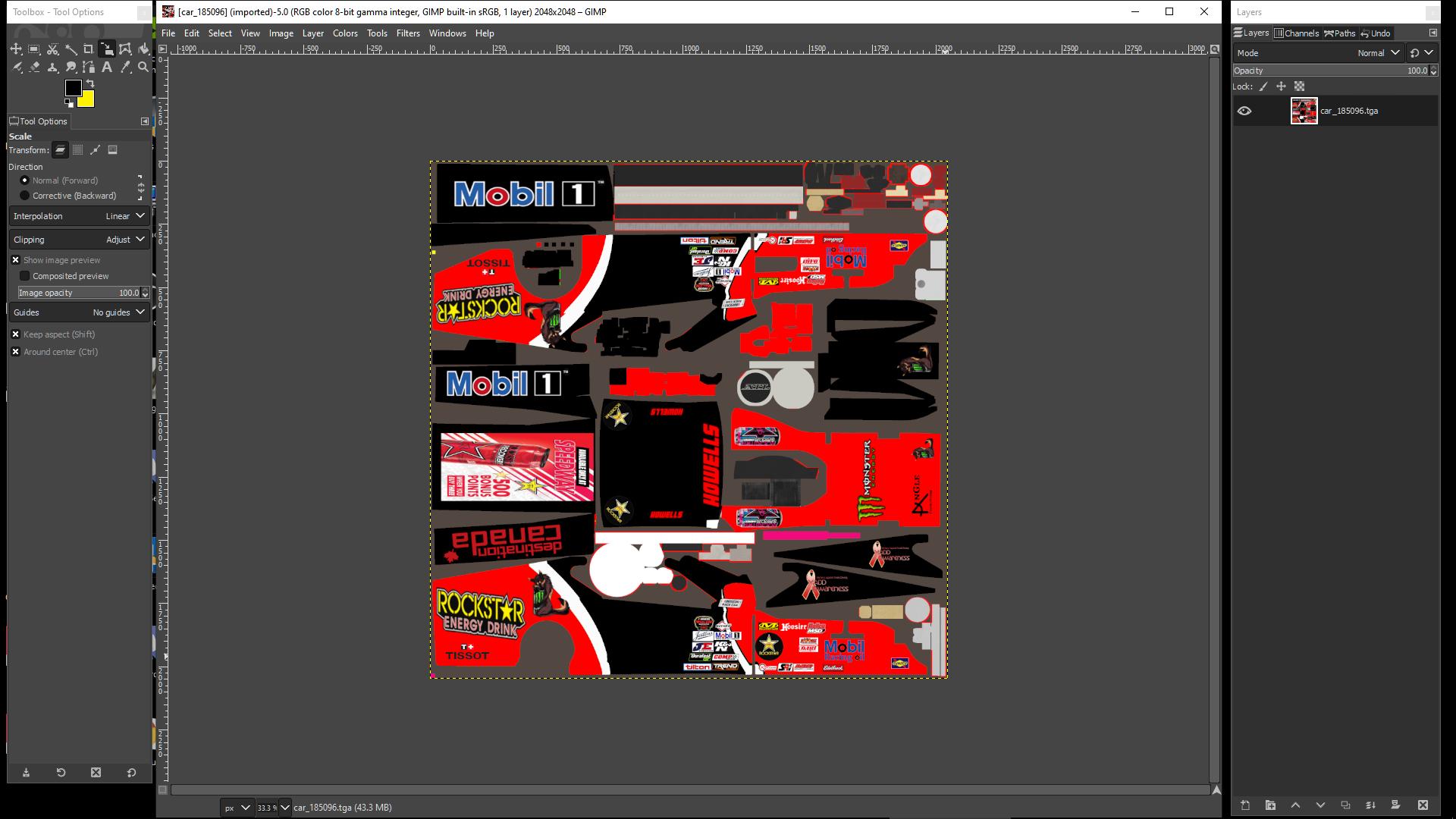
Task: Select the Text tool
Action: point(108,67)
